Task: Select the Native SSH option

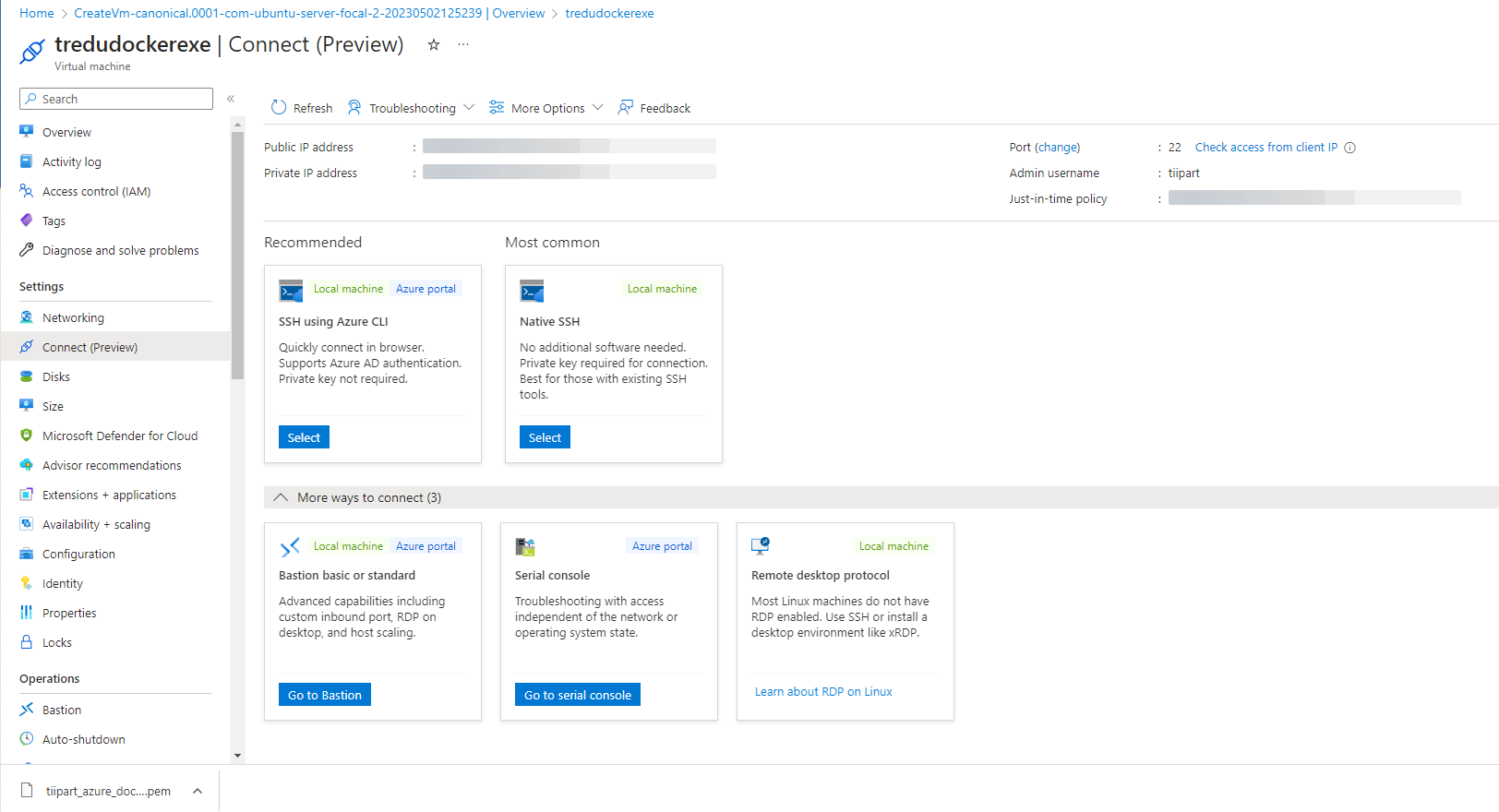Action: (x=545, y=437)
